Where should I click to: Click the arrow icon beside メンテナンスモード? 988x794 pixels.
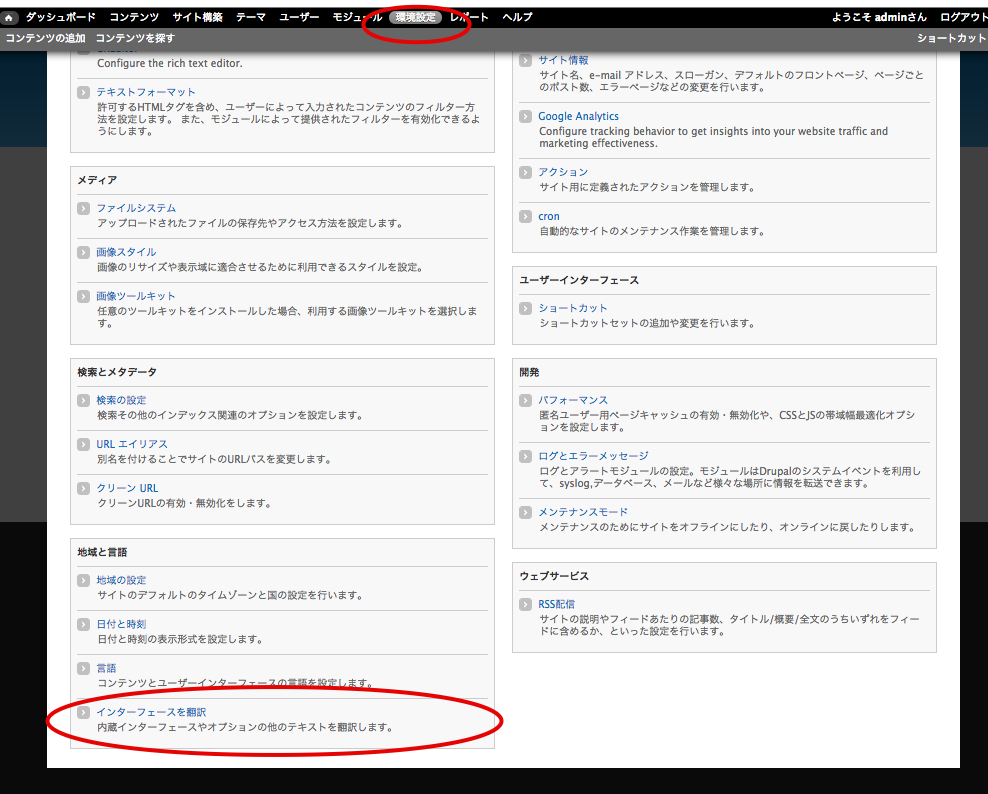tap(526, 512)
